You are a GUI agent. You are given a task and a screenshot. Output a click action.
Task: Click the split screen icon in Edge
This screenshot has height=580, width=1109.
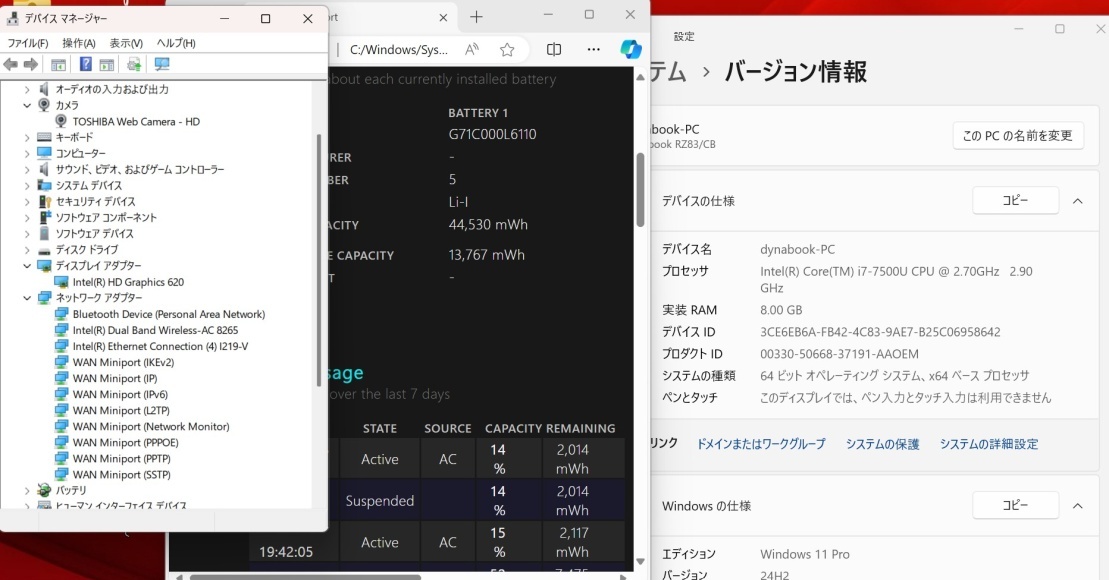pyautogui.click(x=553, y=49)
